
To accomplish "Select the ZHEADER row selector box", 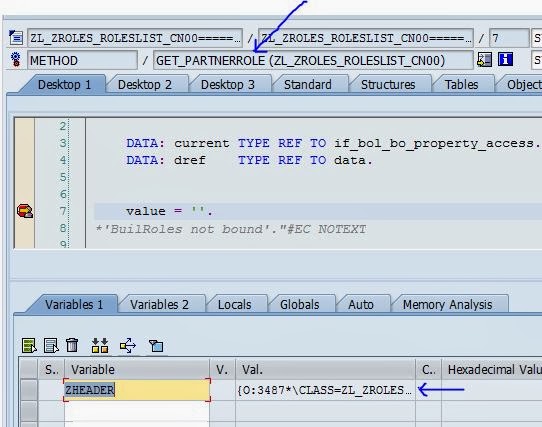I will (28, 390).
